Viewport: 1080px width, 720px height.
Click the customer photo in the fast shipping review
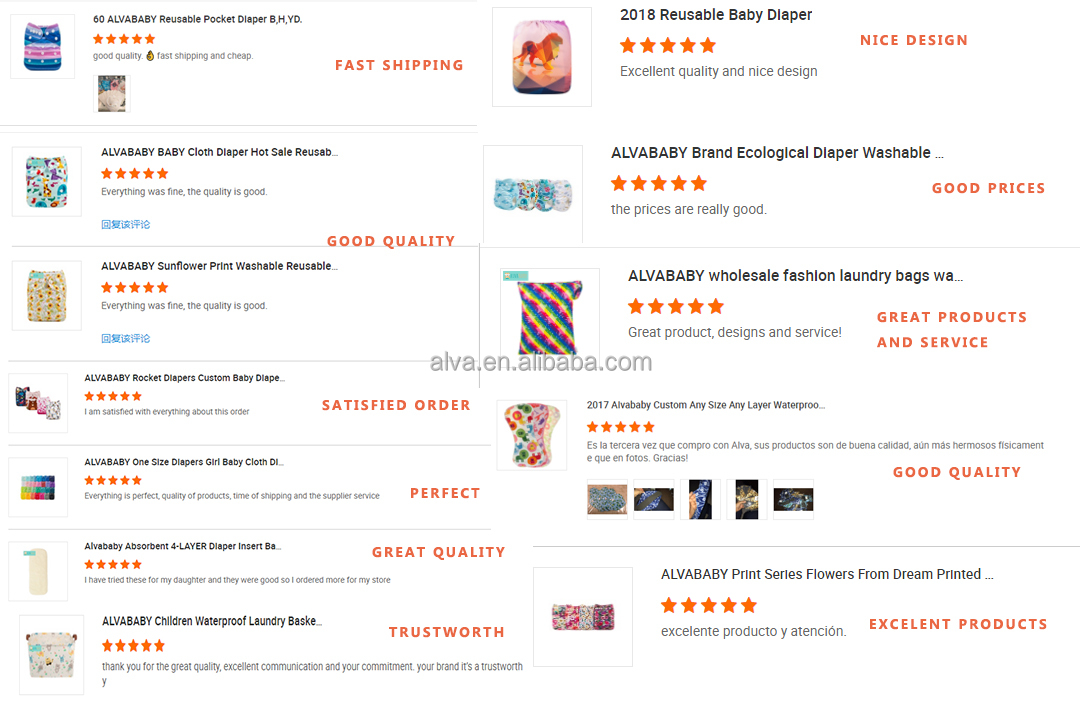coord(111,93)
